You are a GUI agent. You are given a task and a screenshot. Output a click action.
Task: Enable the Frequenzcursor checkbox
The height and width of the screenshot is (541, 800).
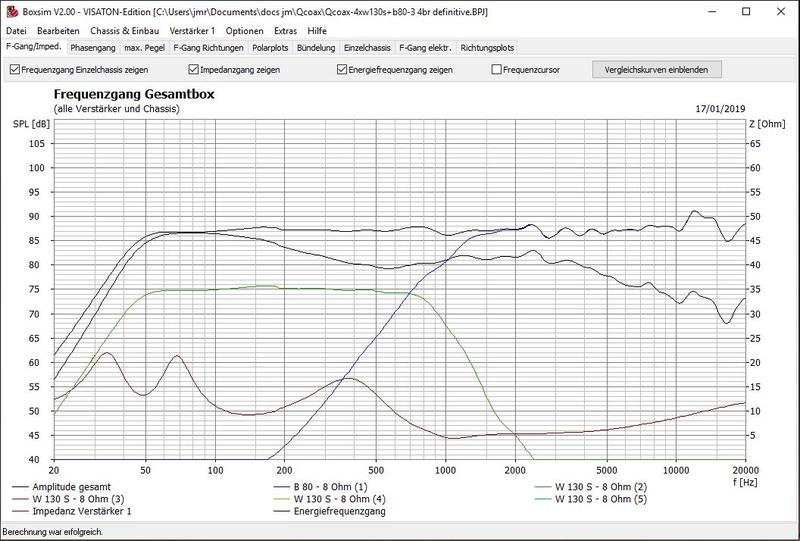tap(496, 69)
